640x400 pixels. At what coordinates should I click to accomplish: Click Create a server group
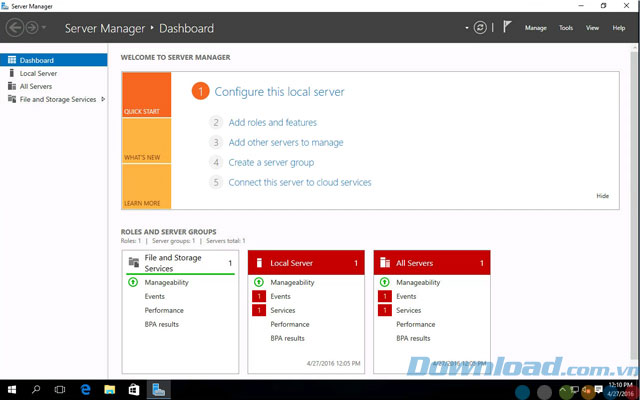click(x=271, y=162)
